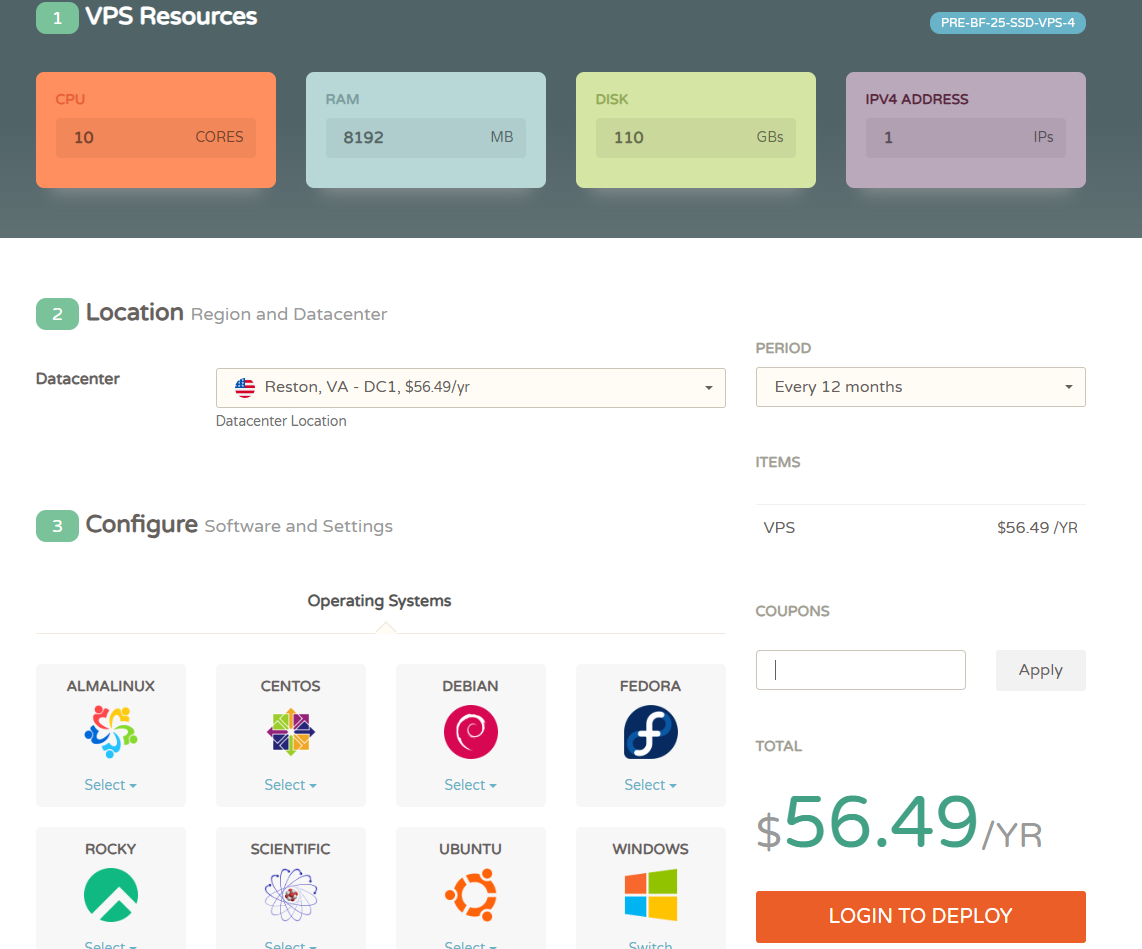Click the Scientific Linux atom icon
This screenshot has height=949, width=1142.
tap(291, 895)
